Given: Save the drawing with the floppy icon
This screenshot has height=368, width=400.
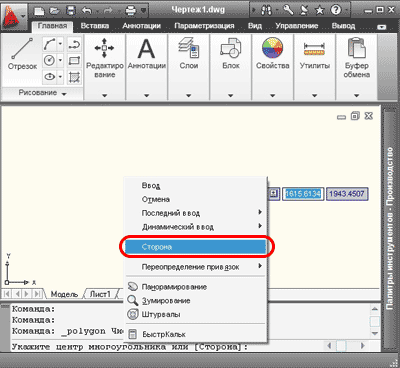Looking at the screenshot, I should [x=71, y=11].
